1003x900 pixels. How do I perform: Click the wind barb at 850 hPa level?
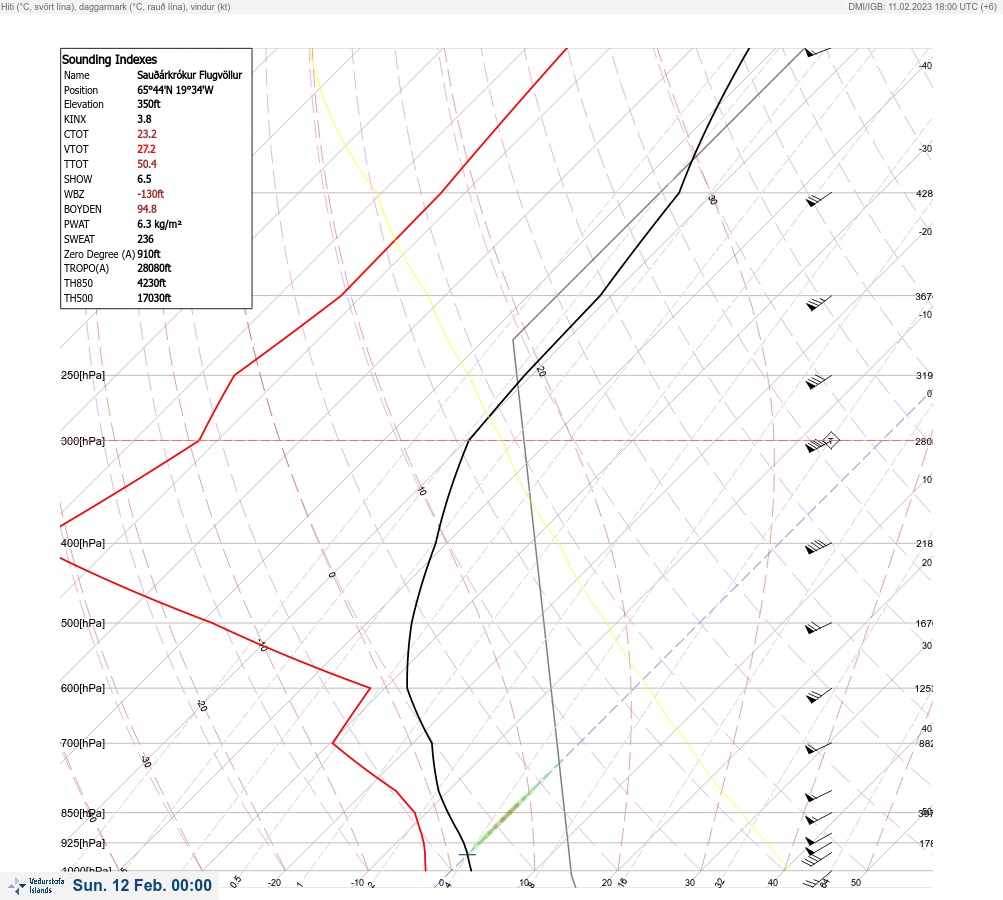818,818
